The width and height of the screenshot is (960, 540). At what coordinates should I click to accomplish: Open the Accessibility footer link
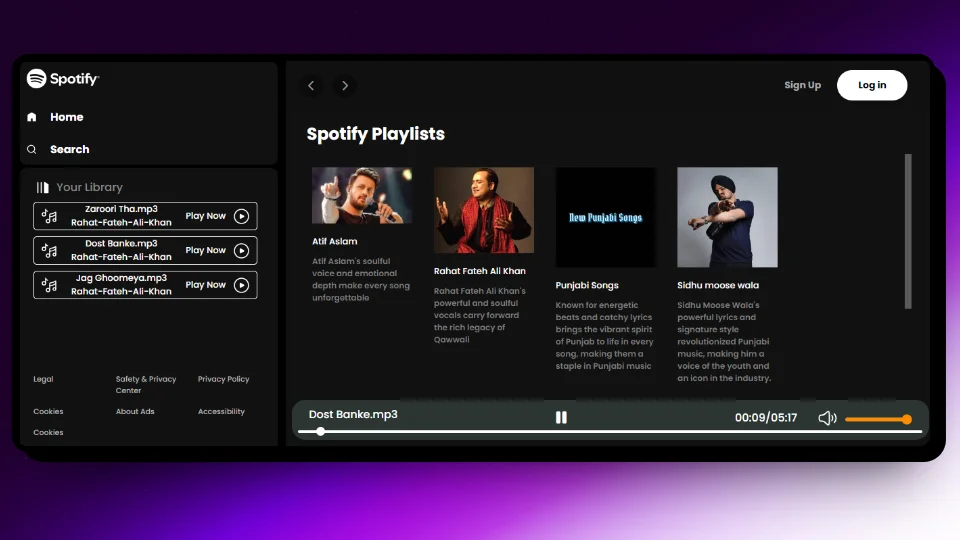coord(221,411)
